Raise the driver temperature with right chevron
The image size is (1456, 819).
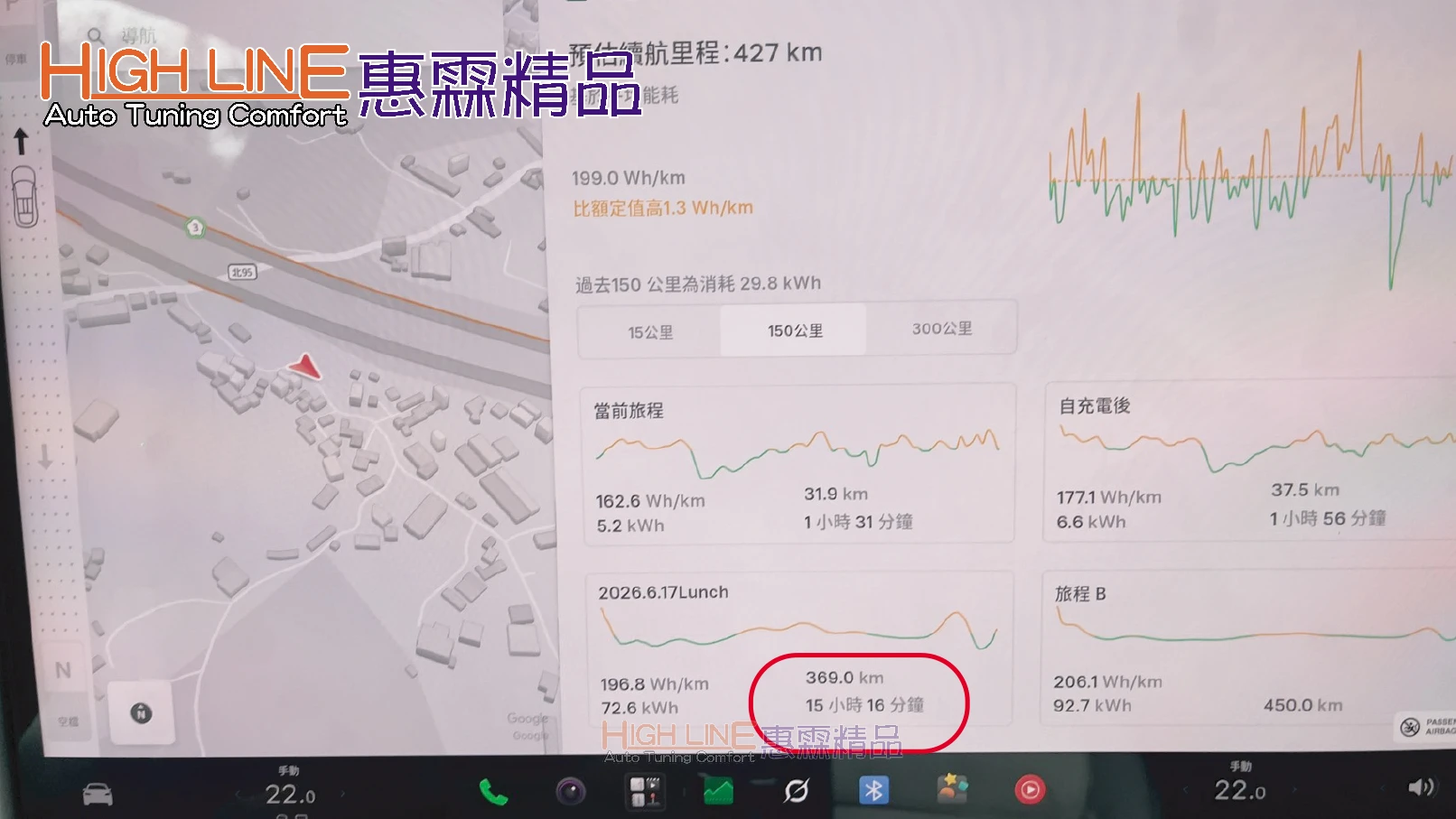[x=343, y=796]
